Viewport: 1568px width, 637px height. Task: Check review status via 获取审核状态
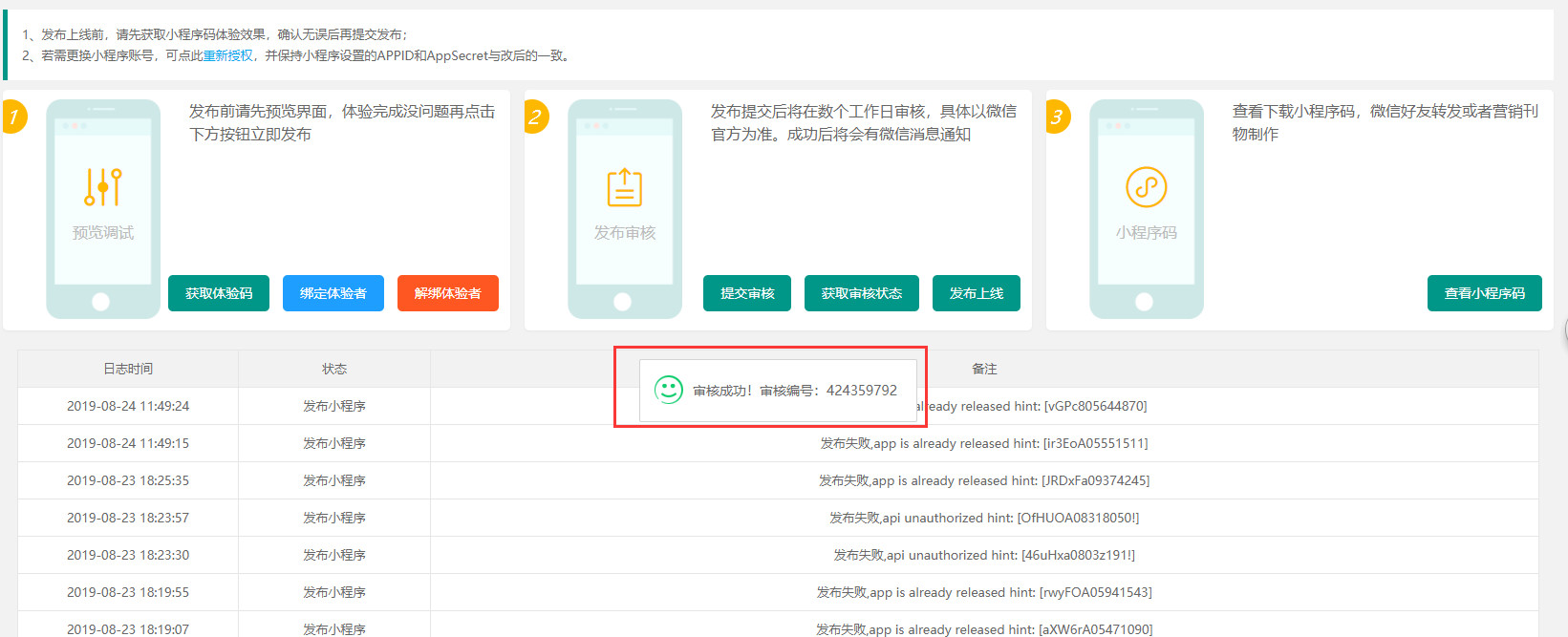pyautogui.click(x=861, y=293)
